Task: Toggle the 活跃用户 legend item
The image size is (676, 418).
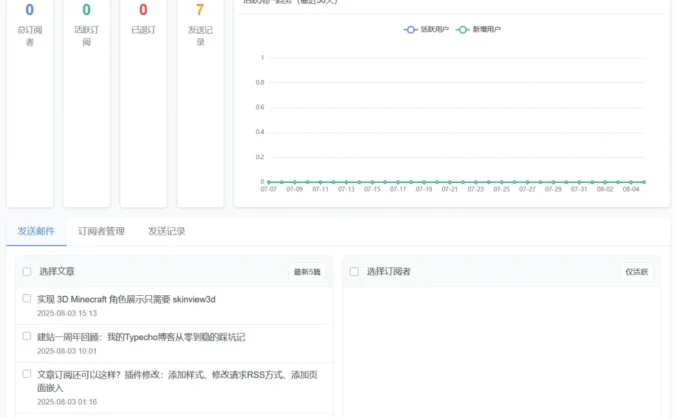Action: coord(426,29)
